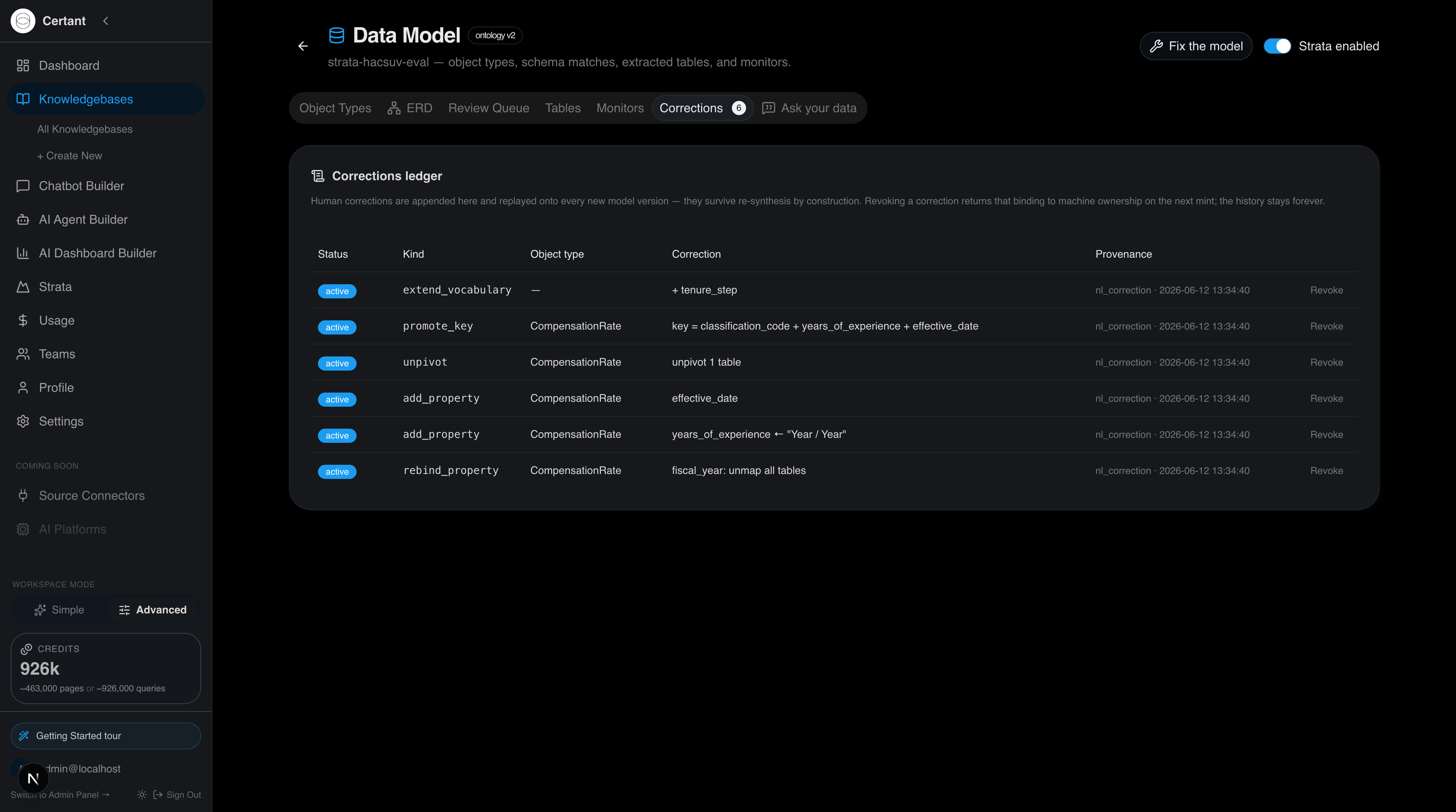Image resolution: width=1456 pixels, height=812 pixels.
Task: Open All Knowledgebases sub-item
Action: coord(85,130)
